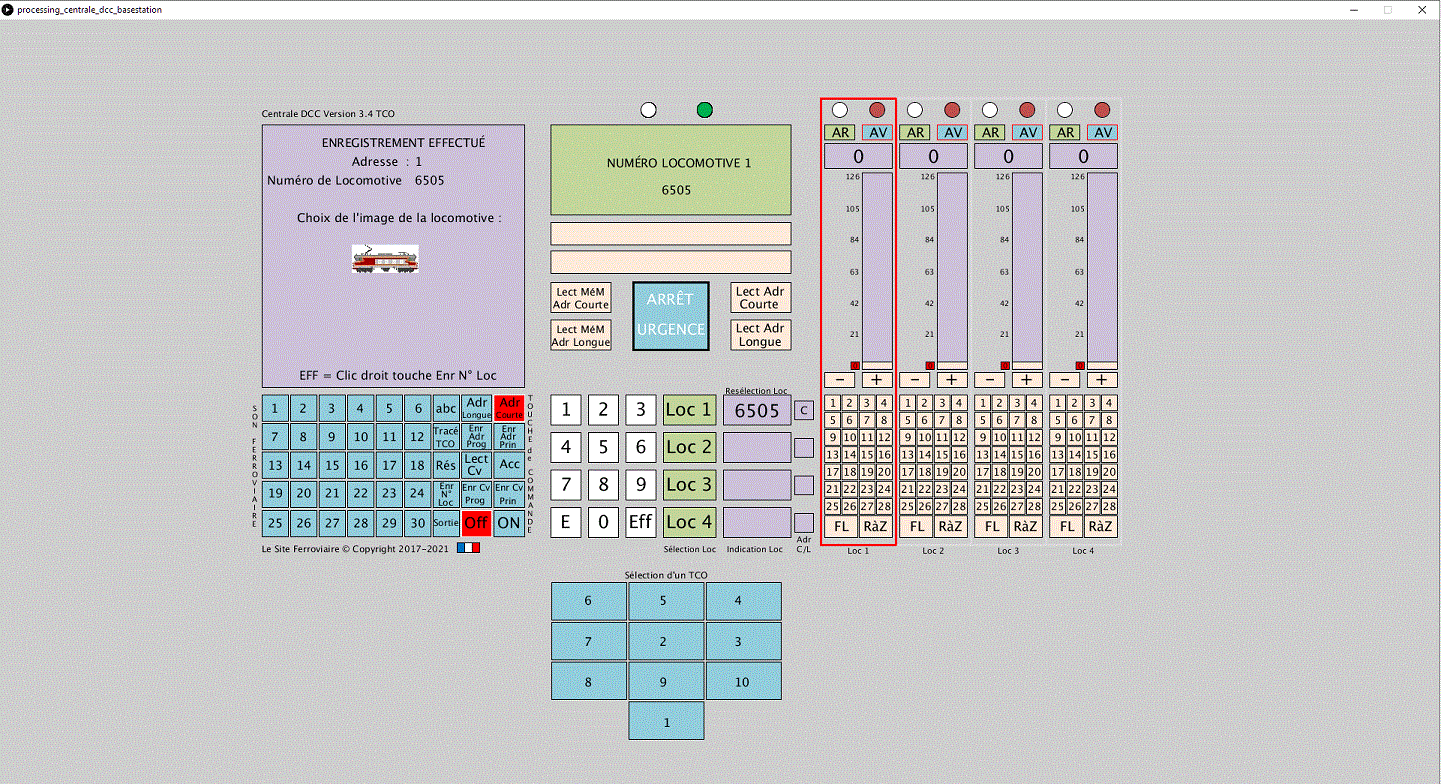This screenshot has width=1441, height=784.
Task: Click the Loc 1 vertical speed slider
Action: tap(877, 270)
